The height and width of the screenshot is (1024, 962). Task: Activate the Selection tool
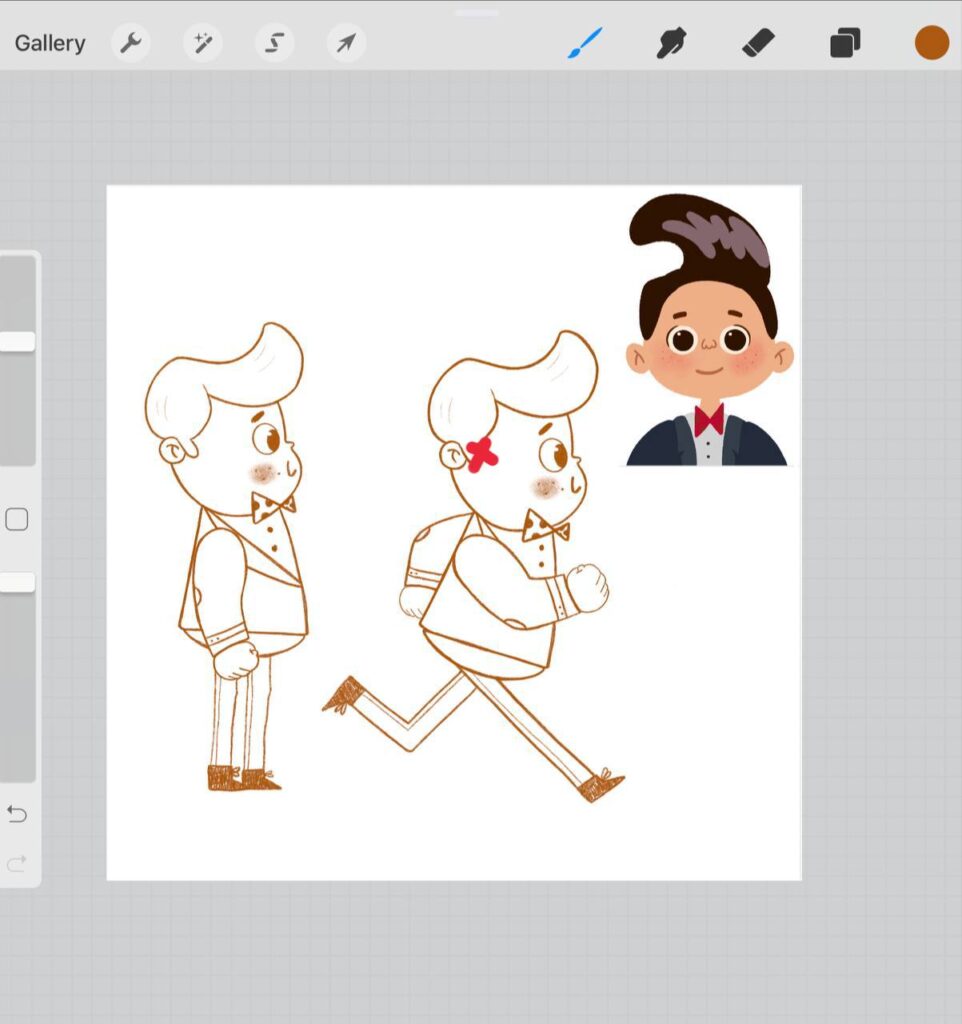pos(274,43)
